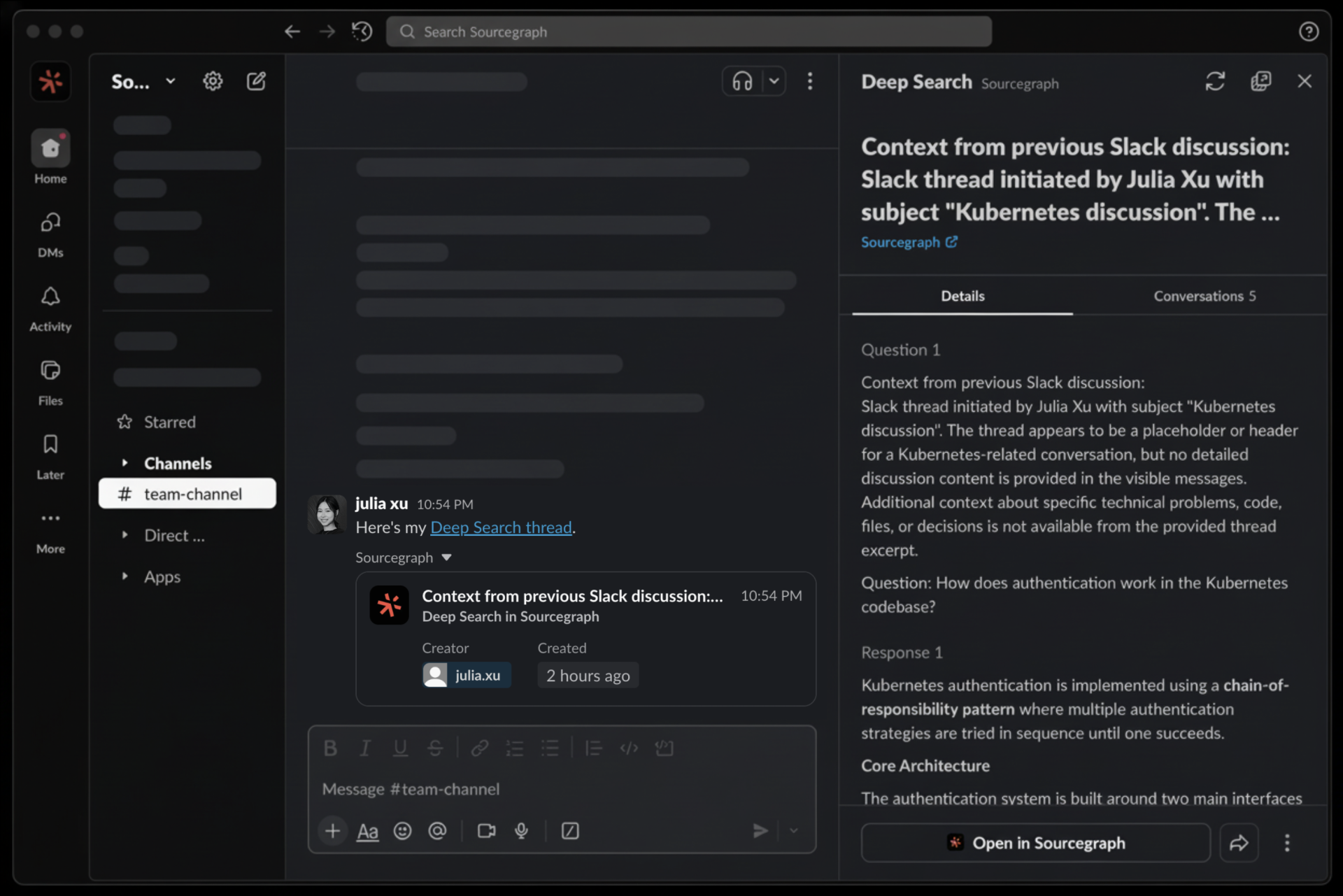
Task: Select the Details tab in Deep Search
Action: coord(962,296)
